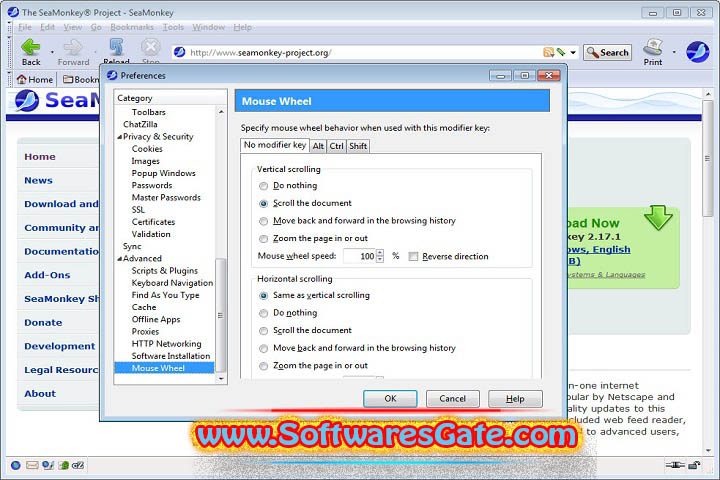Select Popup Windows in category tree
The width and height of the screenshot is (720, 480).
point(163,173)
